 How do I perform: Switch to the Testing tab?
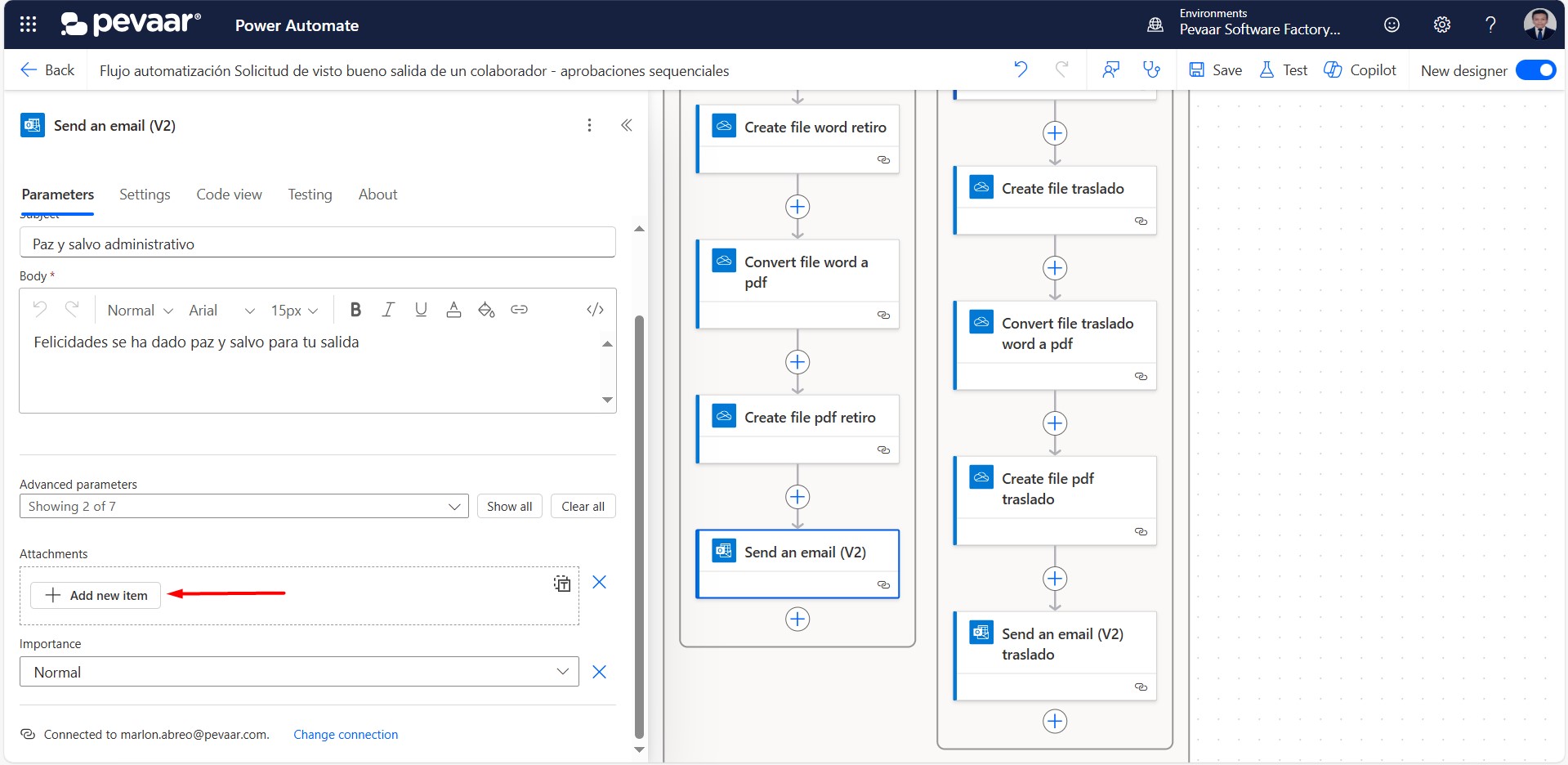(x=310, y=195)
